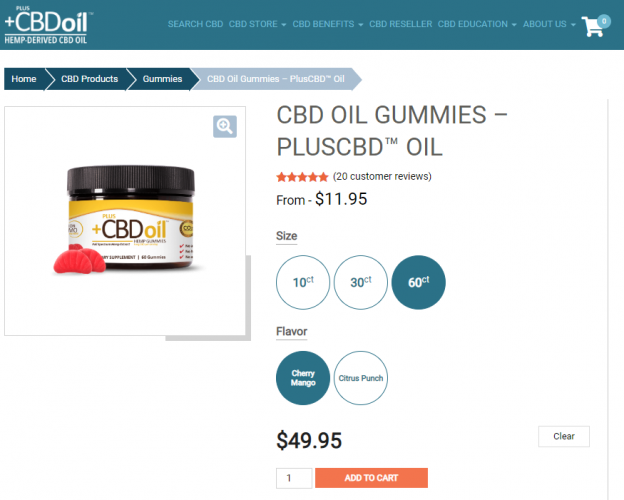The image size is (624, 500).
Task: Open the CBD Reseller menu item
Action: 400,24
